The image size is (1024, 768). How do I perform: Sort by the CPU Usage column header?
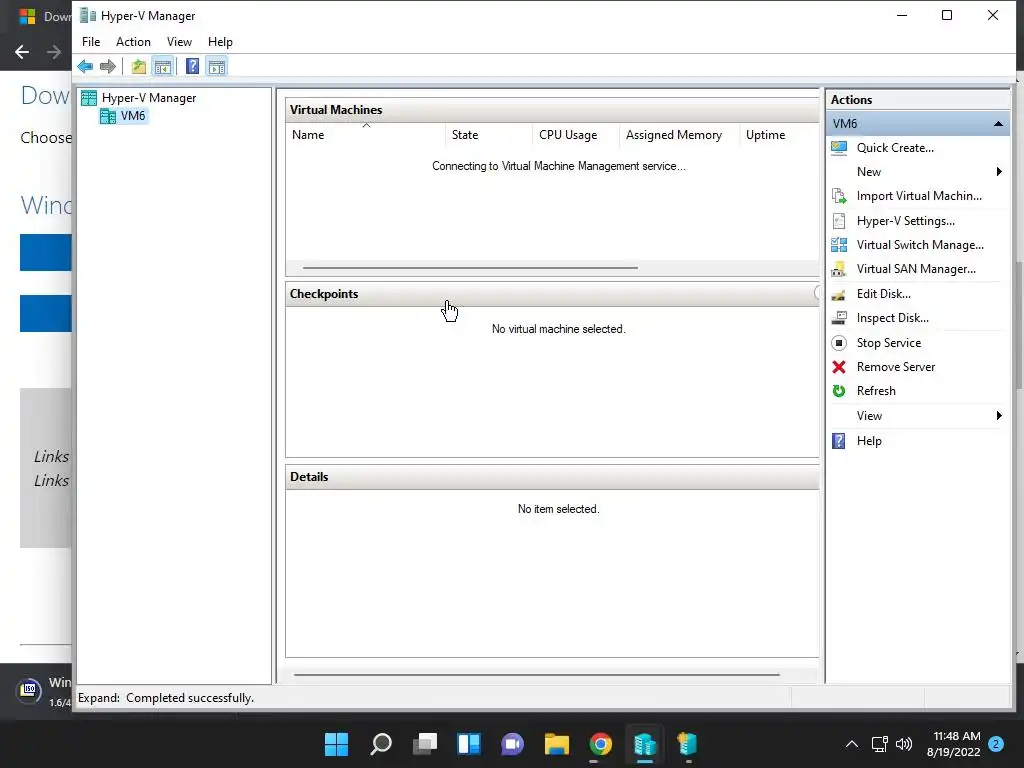point(575,135)
